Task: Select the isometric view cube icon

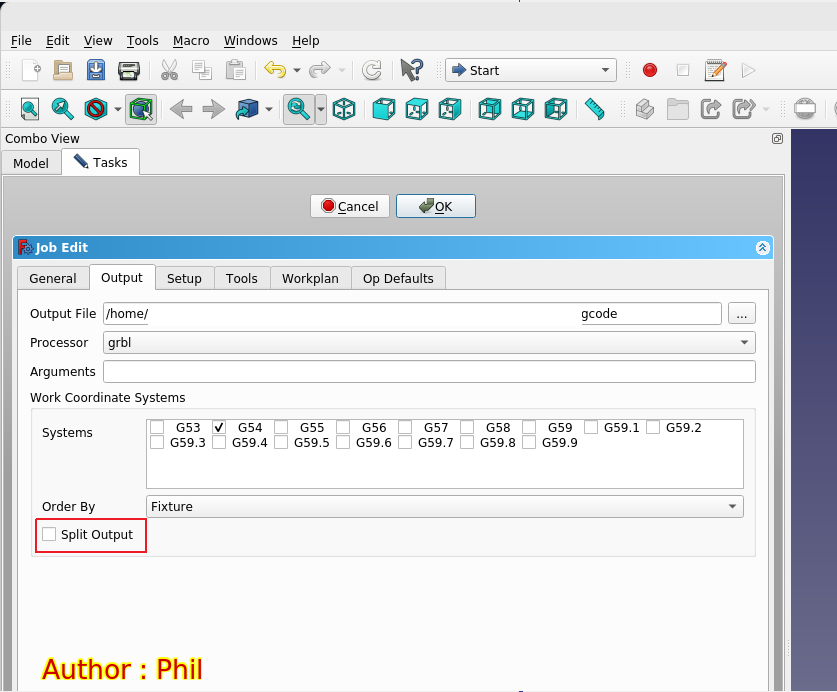Action: point(344,109)
